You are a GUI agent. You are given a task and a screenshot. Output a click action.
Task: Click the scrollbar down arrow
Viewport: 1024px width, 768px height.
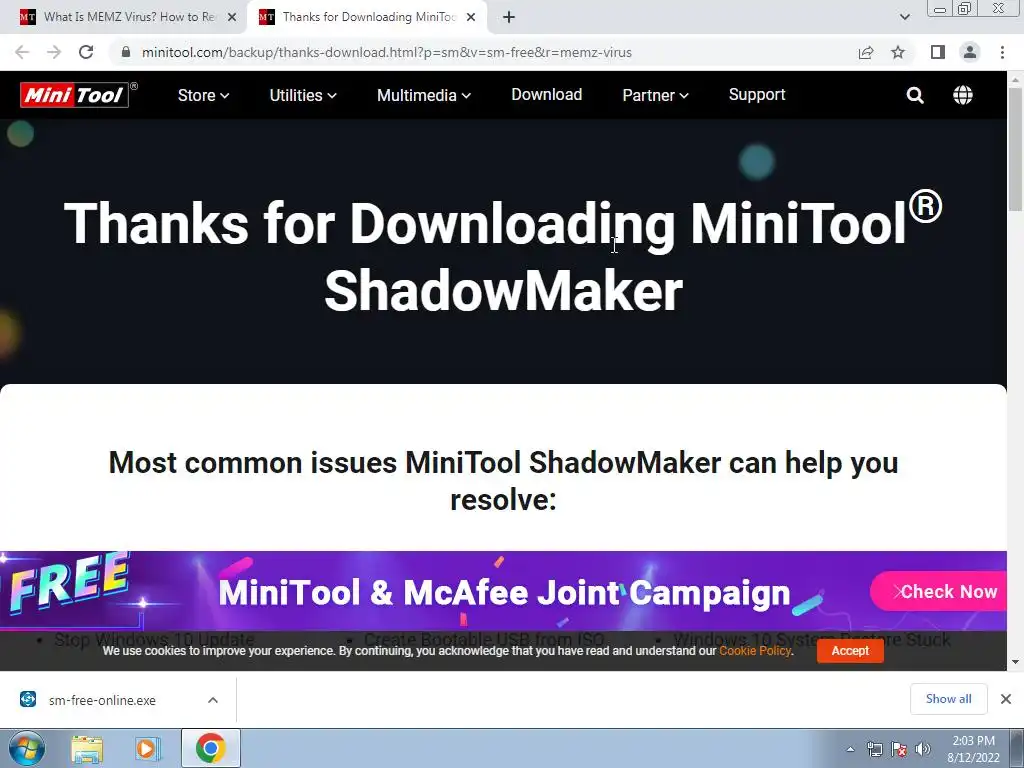(1015, 662)
